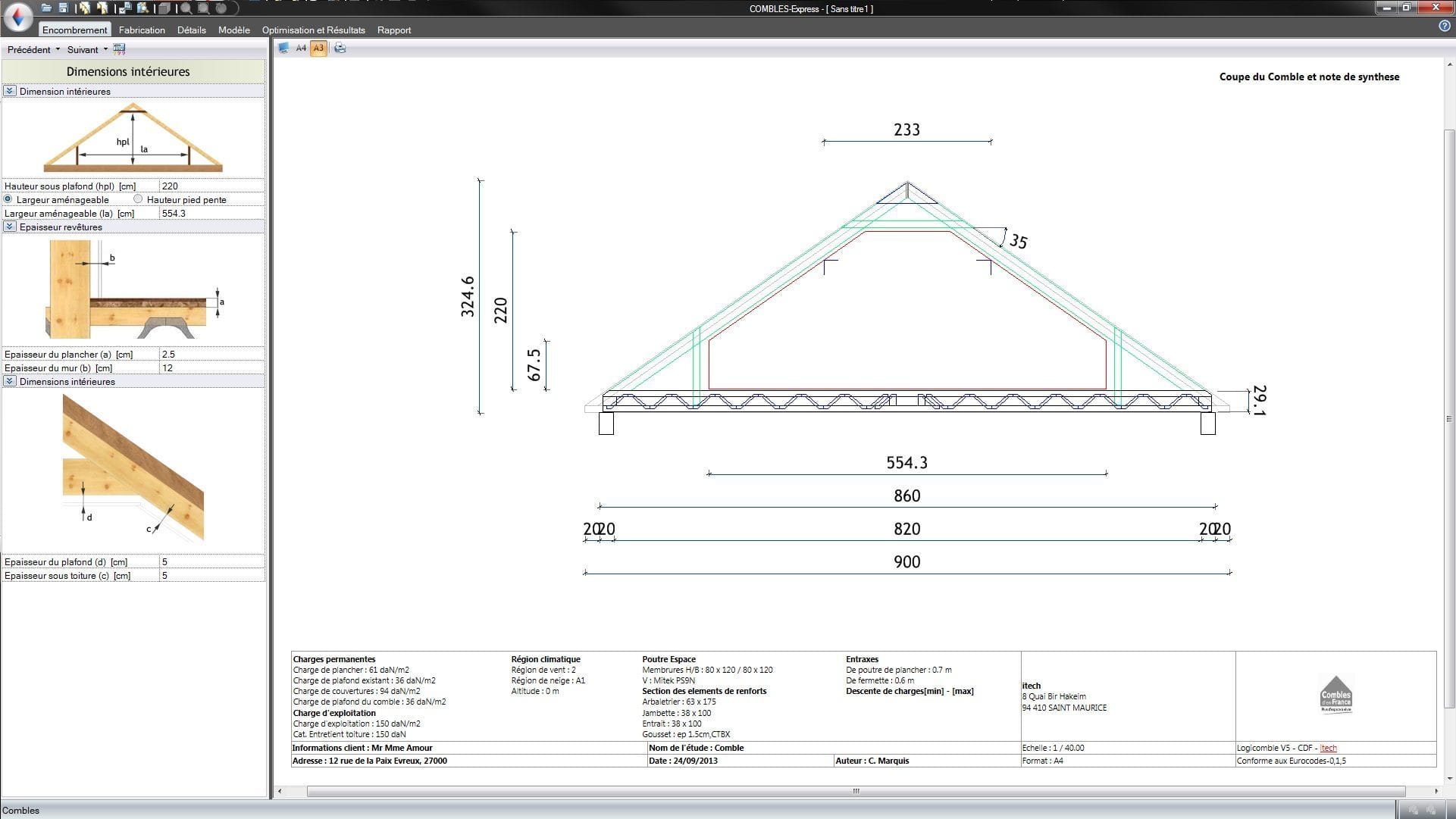Collapse the Epaisseur revêtures section
Viewport: 1456px width, 819px height.
pyautogui.click(x=10, y=227)
